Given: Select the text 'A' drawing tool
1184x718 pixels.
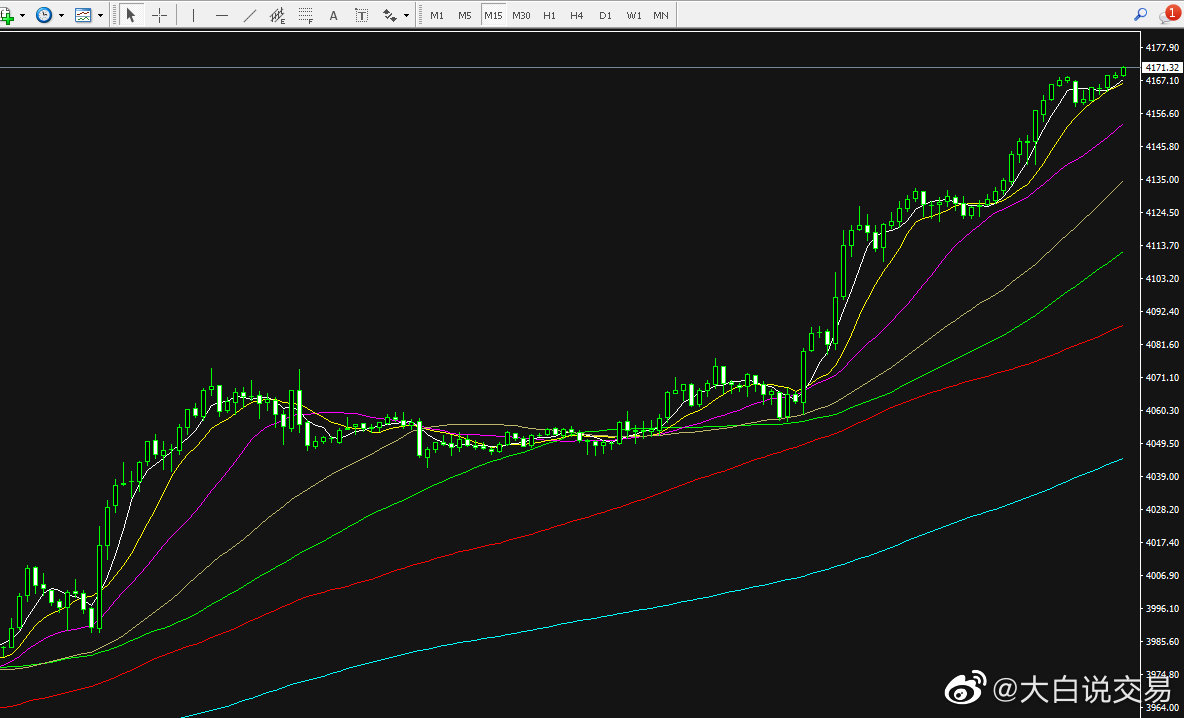Looking at the screenshot, I should pos(333,16).
